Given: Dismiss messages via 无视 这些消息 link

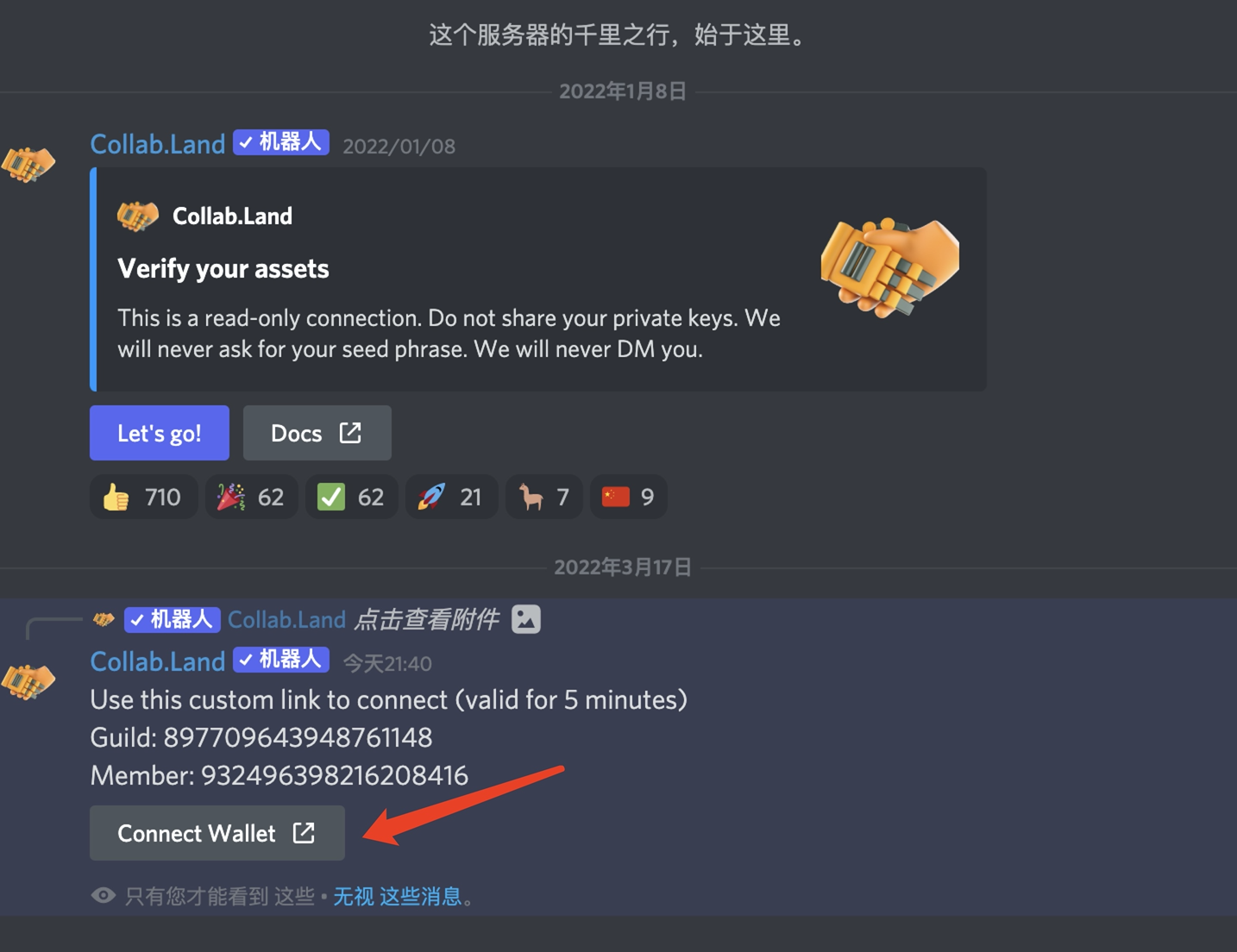Looking at the screenshot, I should click(398, 897).
